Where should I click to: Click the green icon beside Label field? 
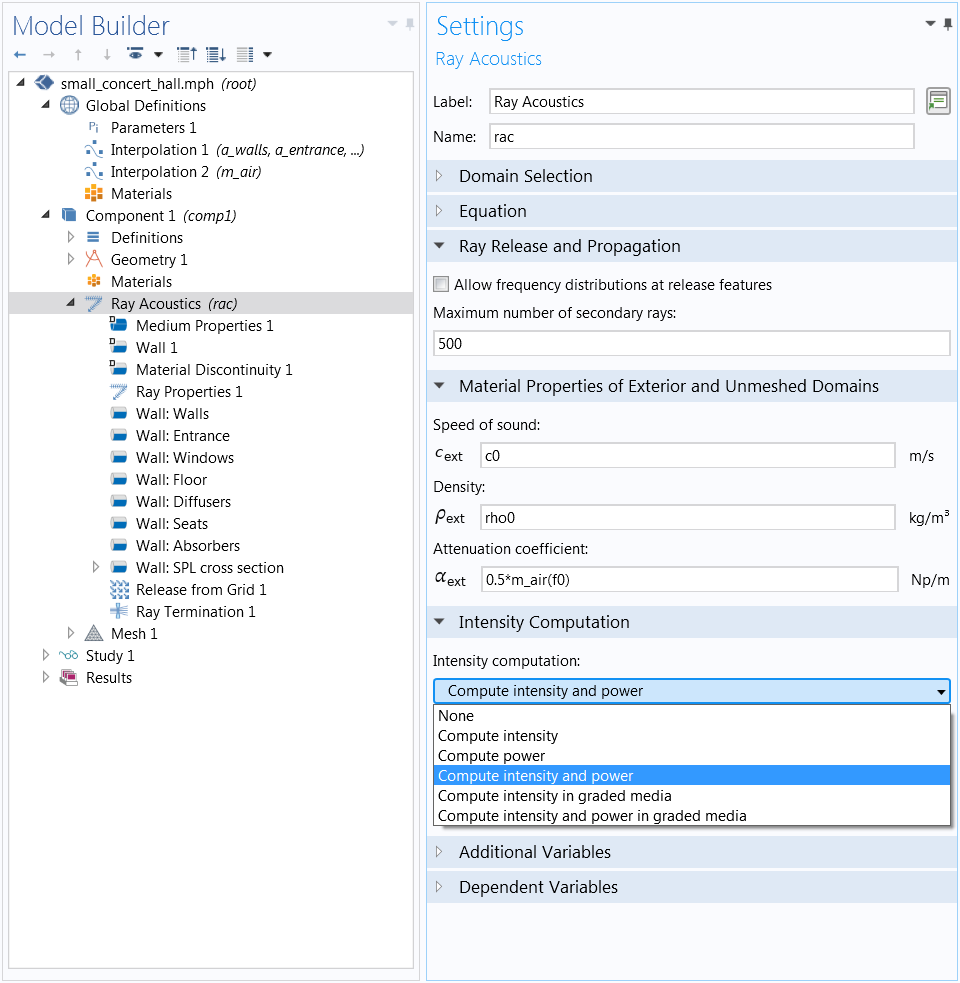click(938, 101)
